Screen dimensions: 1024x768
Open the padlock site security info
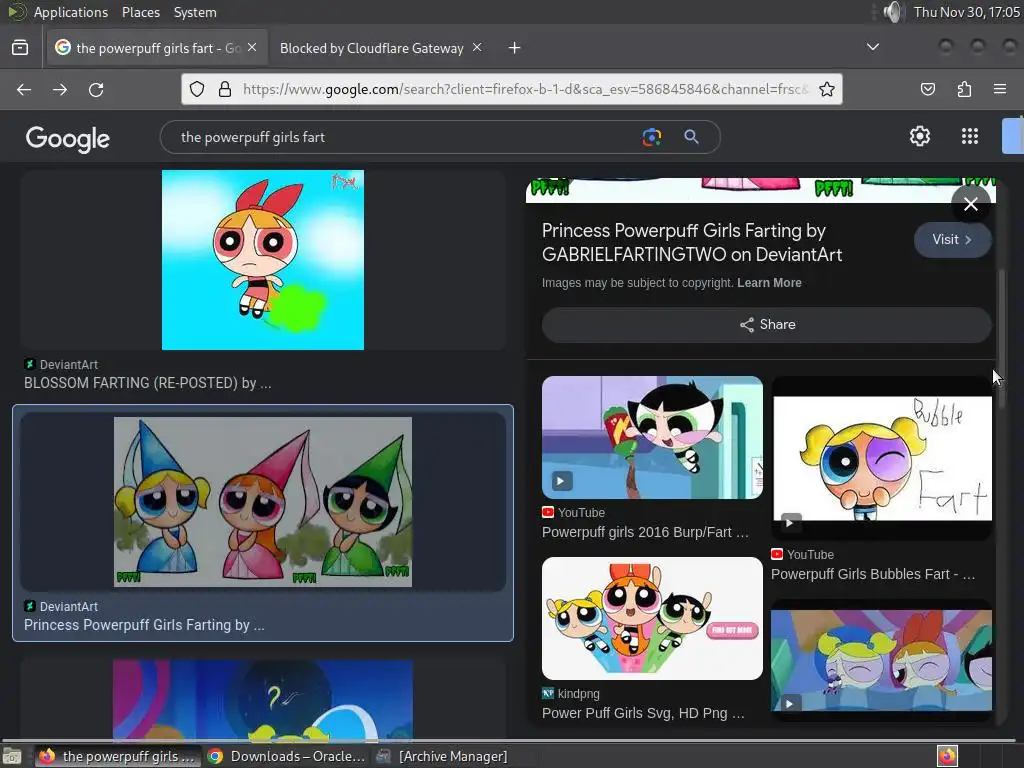click(x=225, y=89)
